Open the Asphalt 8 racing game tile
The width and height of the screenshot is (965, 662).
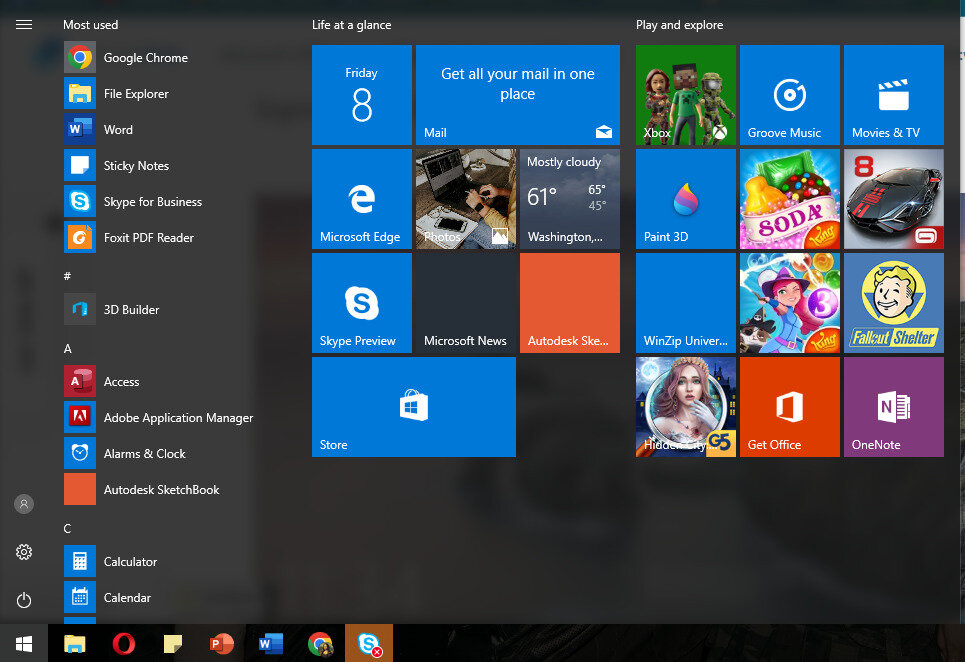894,199
